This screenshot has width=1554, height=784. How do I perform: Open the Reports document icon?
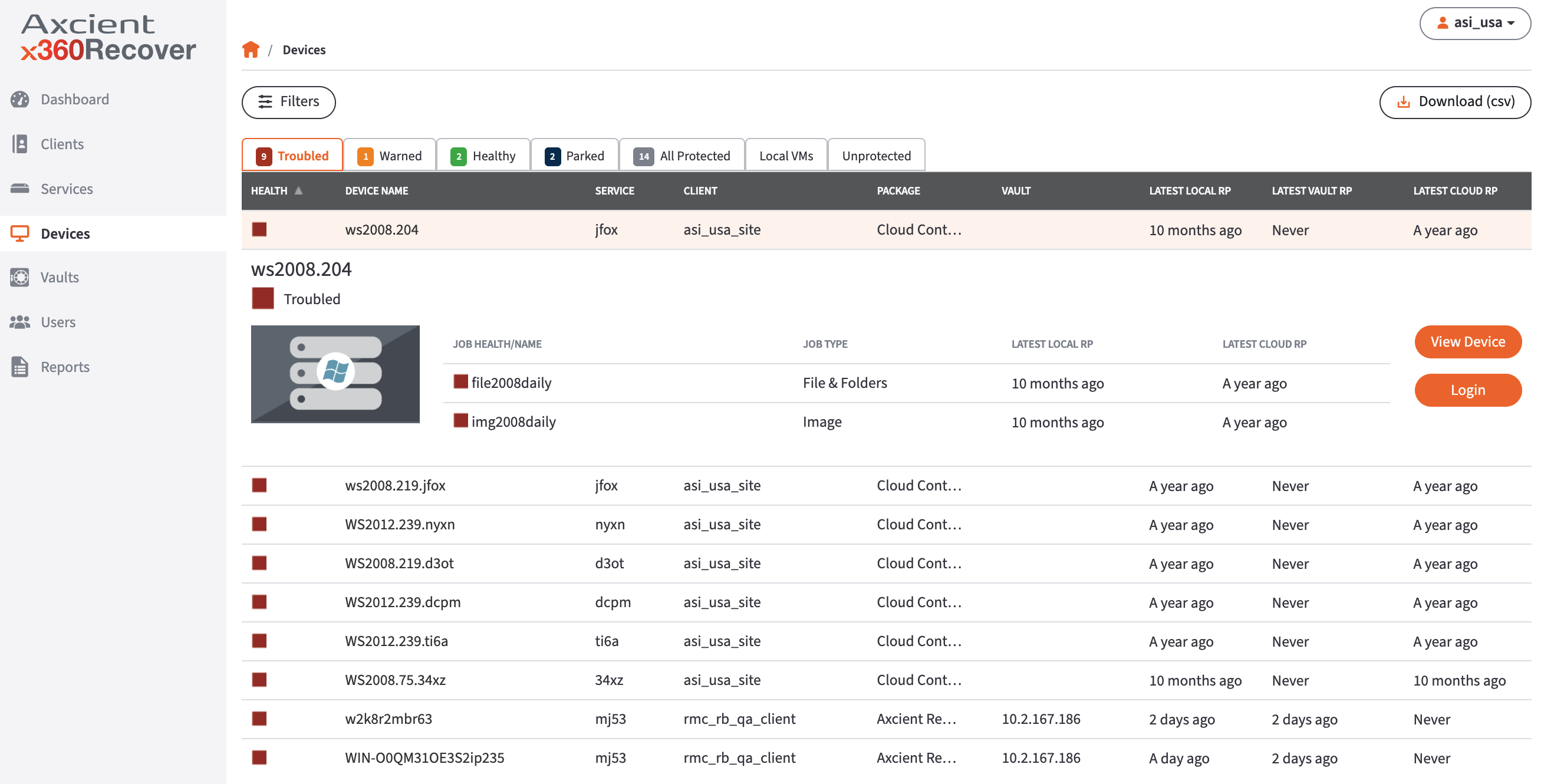(19, 366)
